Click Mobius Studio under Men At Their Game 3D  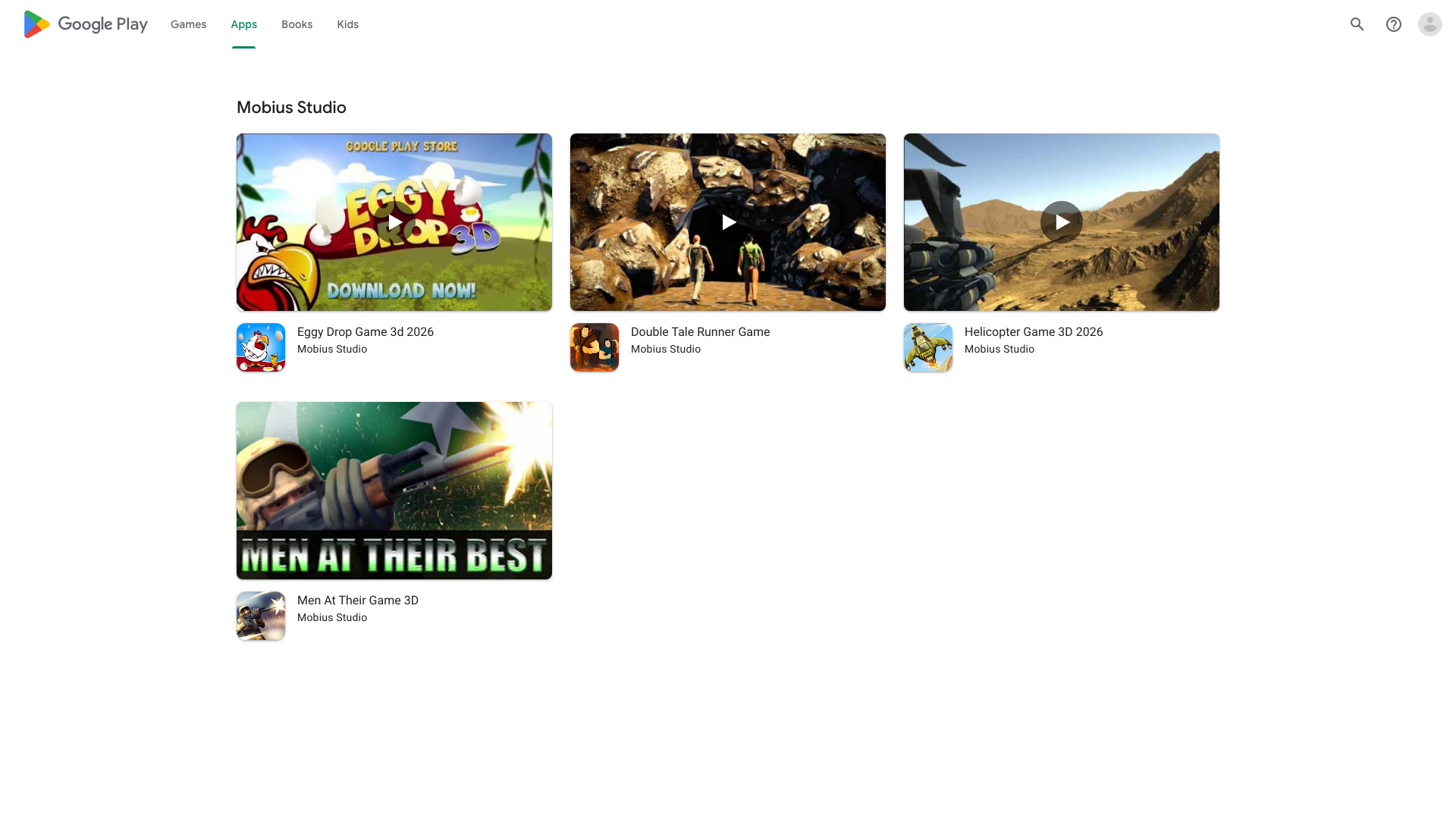[332, 618]
